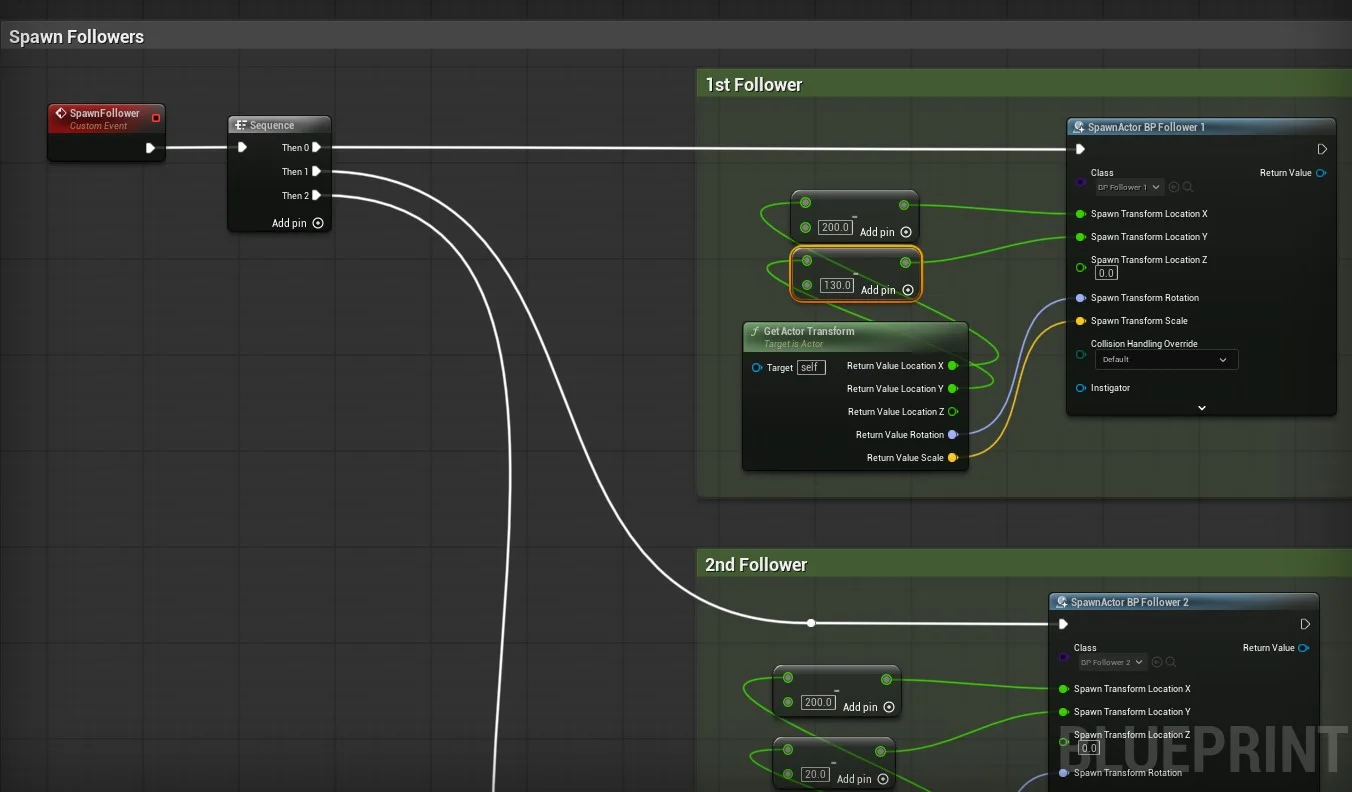Click exec input pin of SpawnActor BP Follower 1
This screenshot has height=792, width=1352.
(x=1080, y=149)
